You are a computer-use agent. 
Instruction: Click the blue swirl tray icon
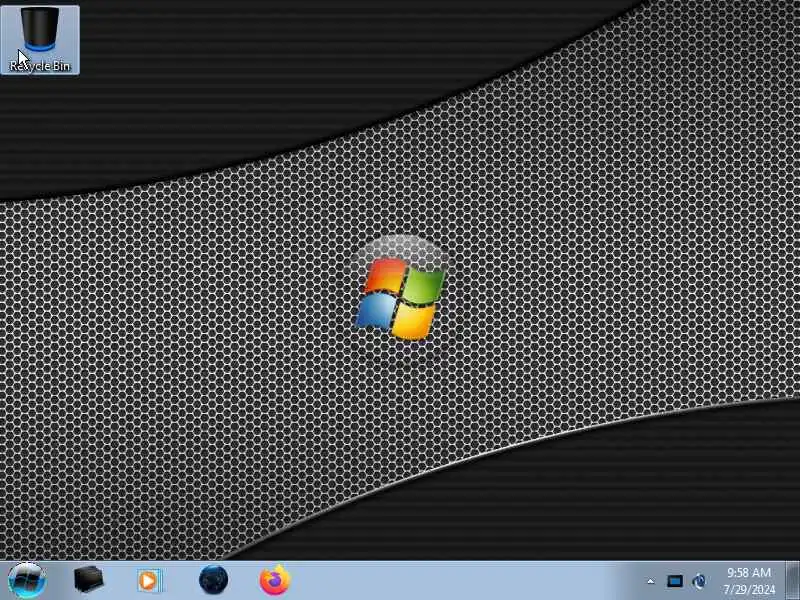click(699, 581)
